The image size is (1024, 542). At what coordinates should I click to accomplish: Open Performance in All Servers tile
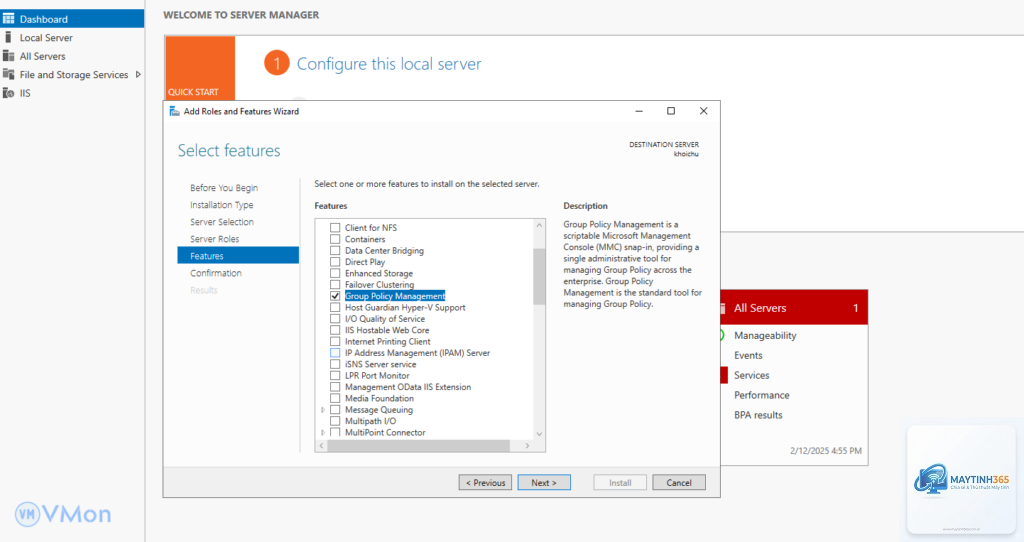tap(761, 395)
